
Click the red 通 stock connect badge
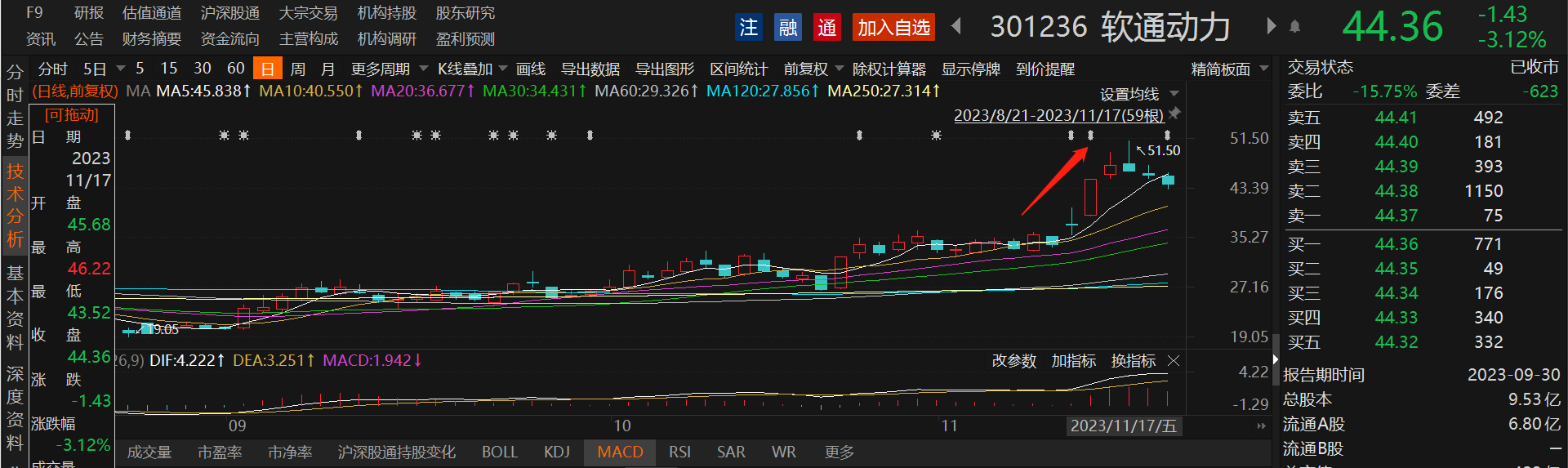(826, 28)
